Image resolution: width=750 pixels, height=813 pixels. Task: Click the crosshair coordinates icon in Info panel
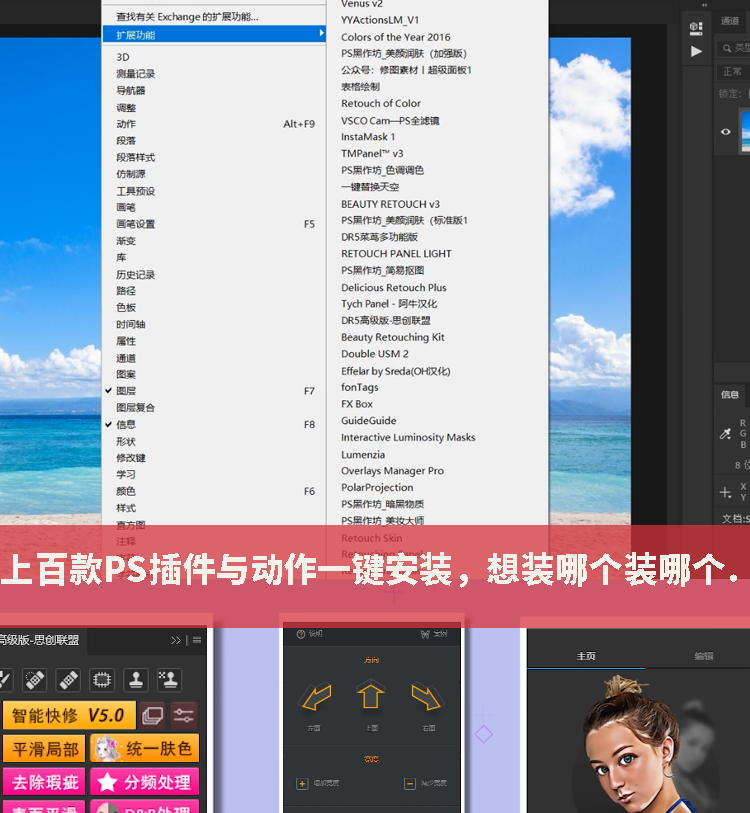point(725,492)
